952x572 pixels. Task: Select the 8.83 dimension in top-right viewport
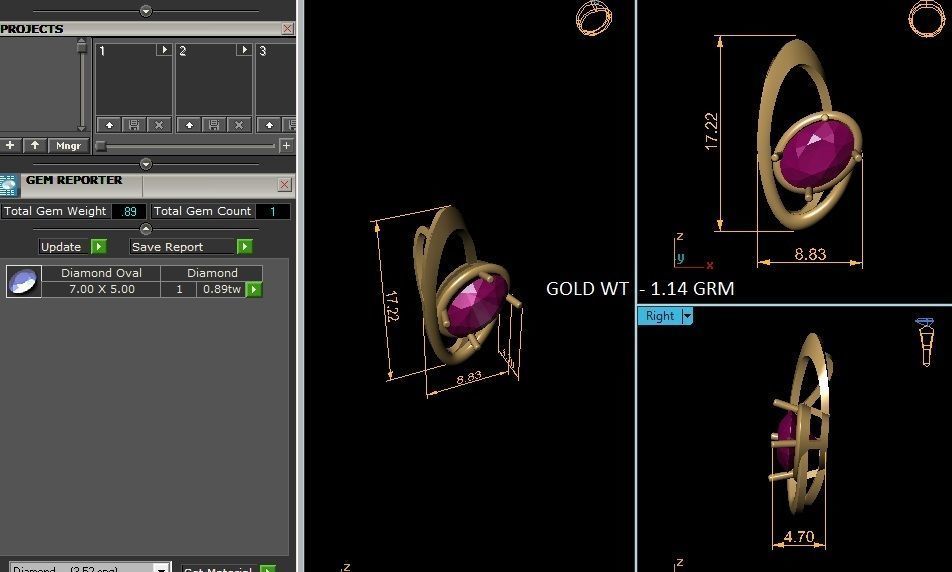pyautogui.click(x=811, y=254)
